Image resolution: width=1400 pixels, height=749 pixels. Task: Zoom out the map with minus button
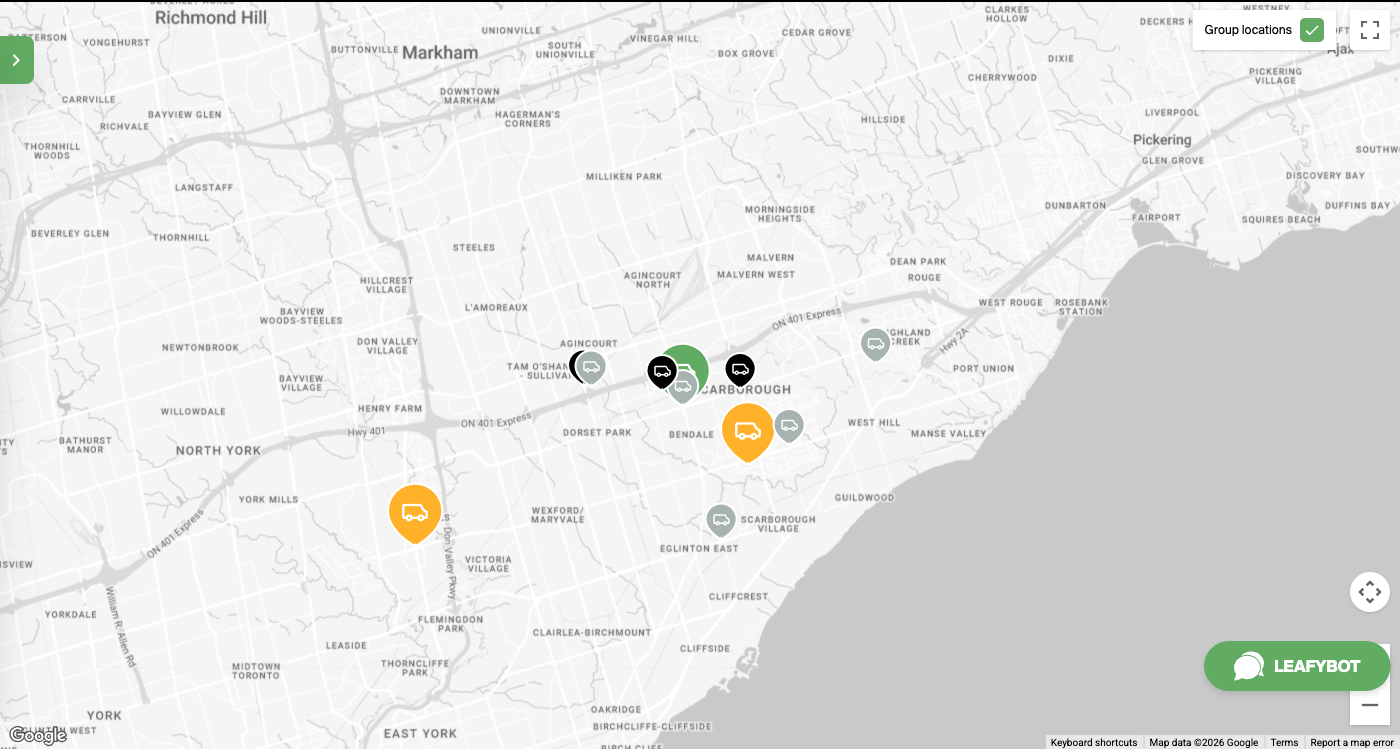1369,705
